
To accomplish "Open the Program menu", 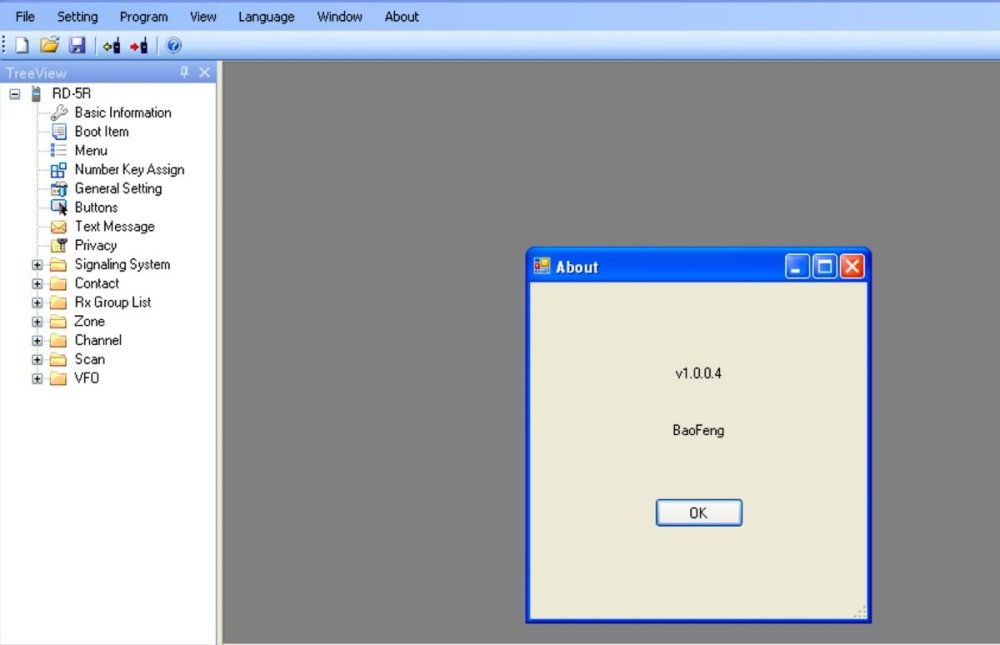I will click(x=143, y=17).
